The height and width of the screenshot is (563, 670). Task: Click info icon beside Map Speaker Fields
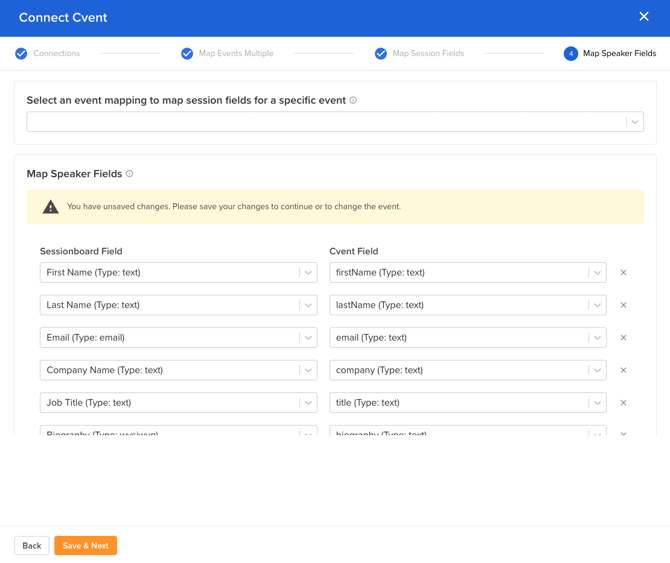point(129,174)
